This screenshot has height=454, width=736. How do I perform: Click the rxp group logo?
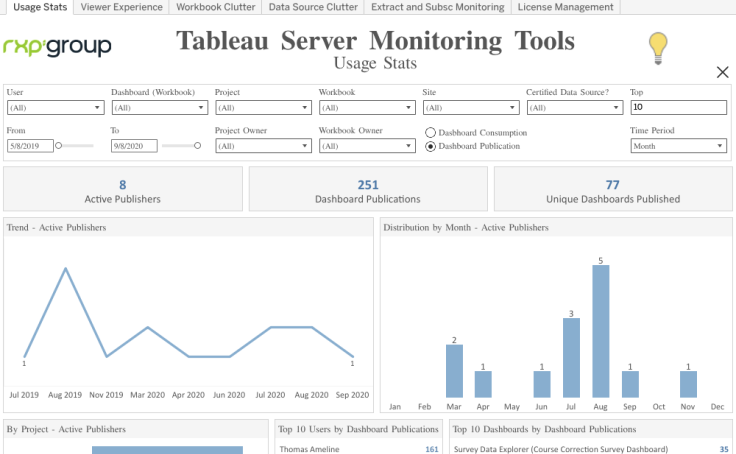[x=57, y=46]
